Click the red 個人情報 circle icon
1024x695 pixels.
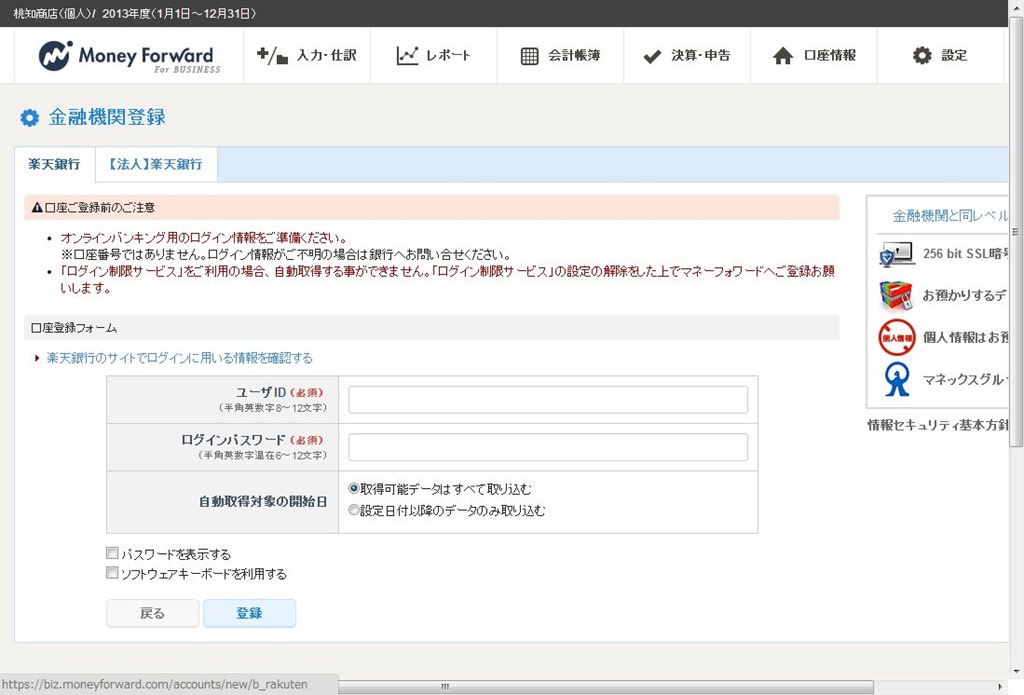[x=897, y=338]
